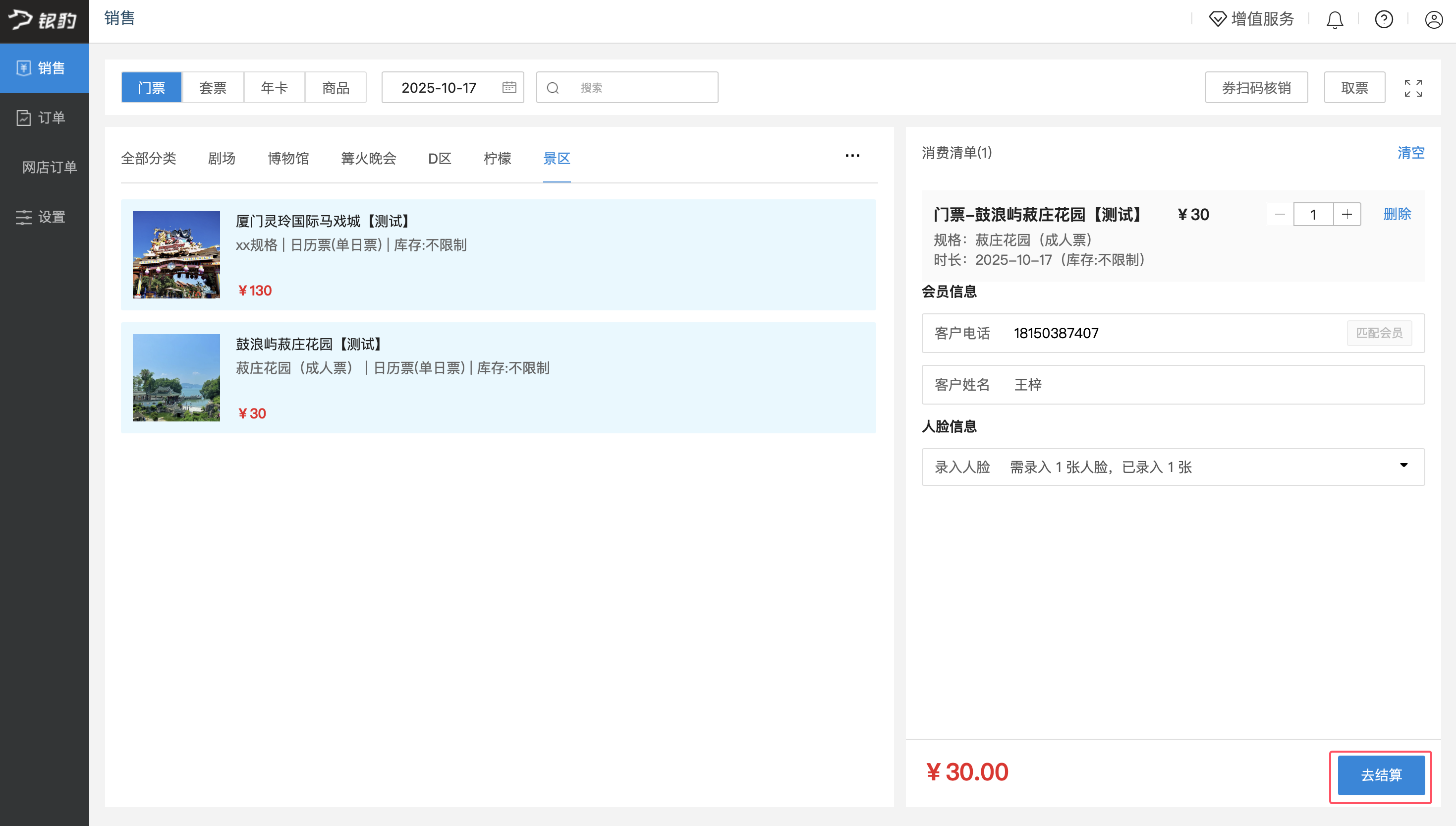Click the user account avatar icon
Image resolution: width=1456 pixels, height=826 pixels.
(x=1433, y=20)
